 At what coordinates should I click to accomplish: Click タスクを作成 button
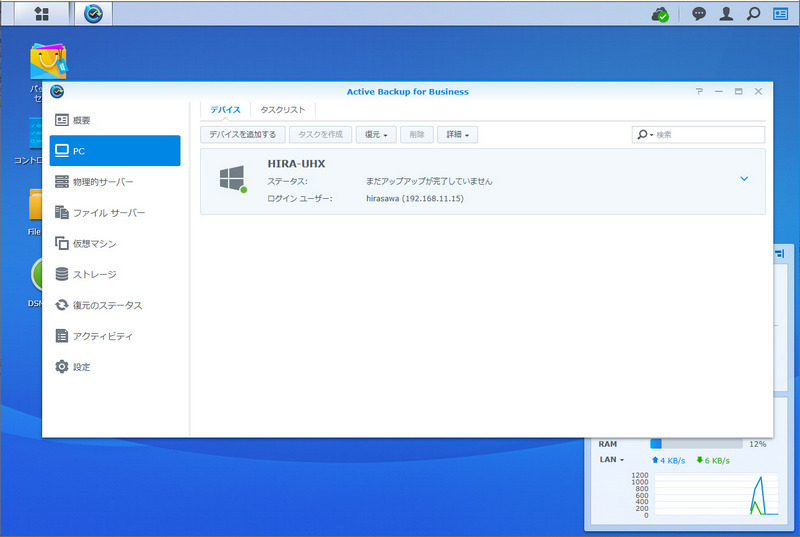320,135
